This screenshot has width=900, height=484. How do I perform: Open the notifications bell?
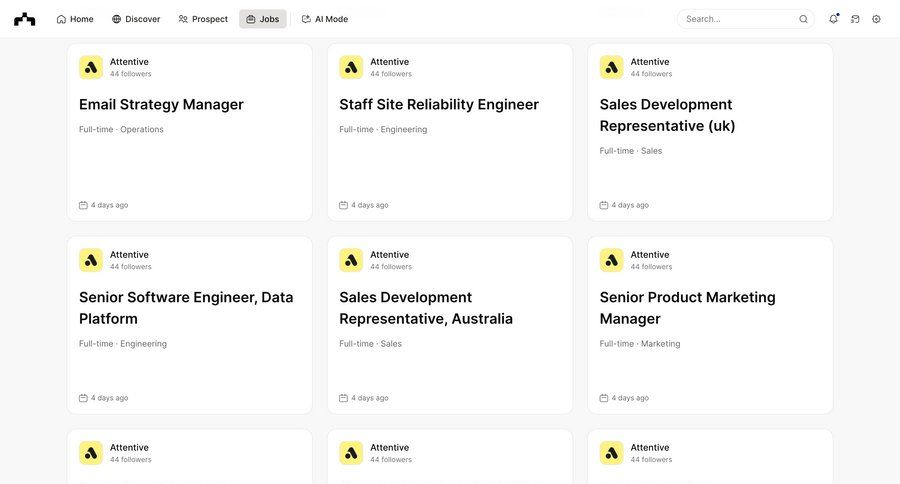[x=833, y=19]
